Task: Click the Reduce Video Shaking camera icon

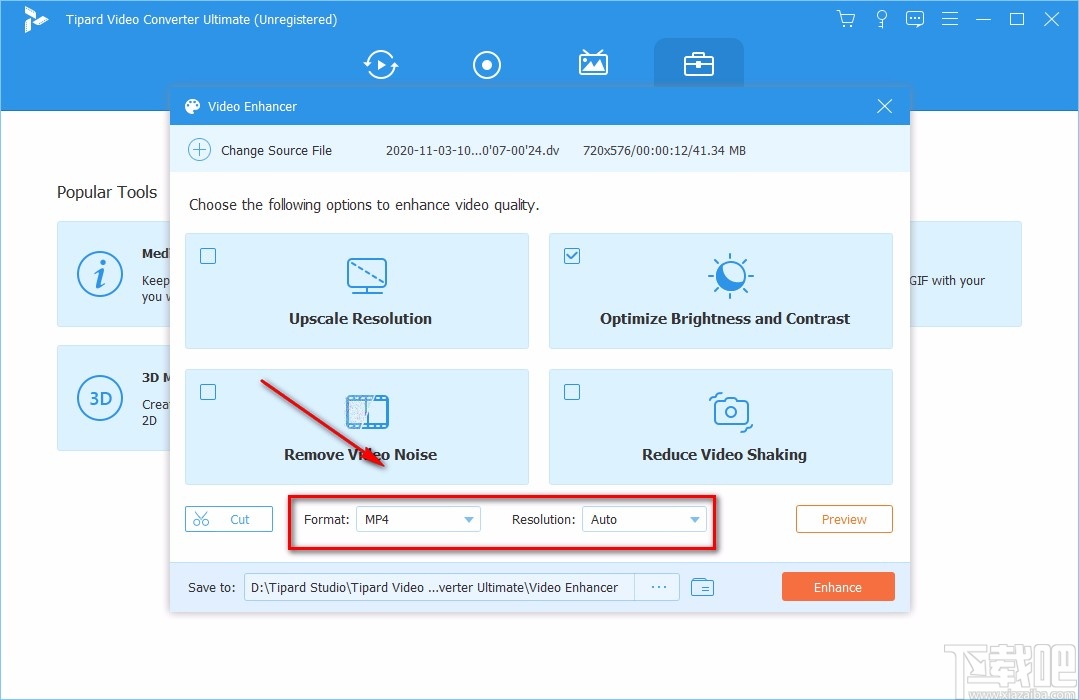Action: coord(731,412)
